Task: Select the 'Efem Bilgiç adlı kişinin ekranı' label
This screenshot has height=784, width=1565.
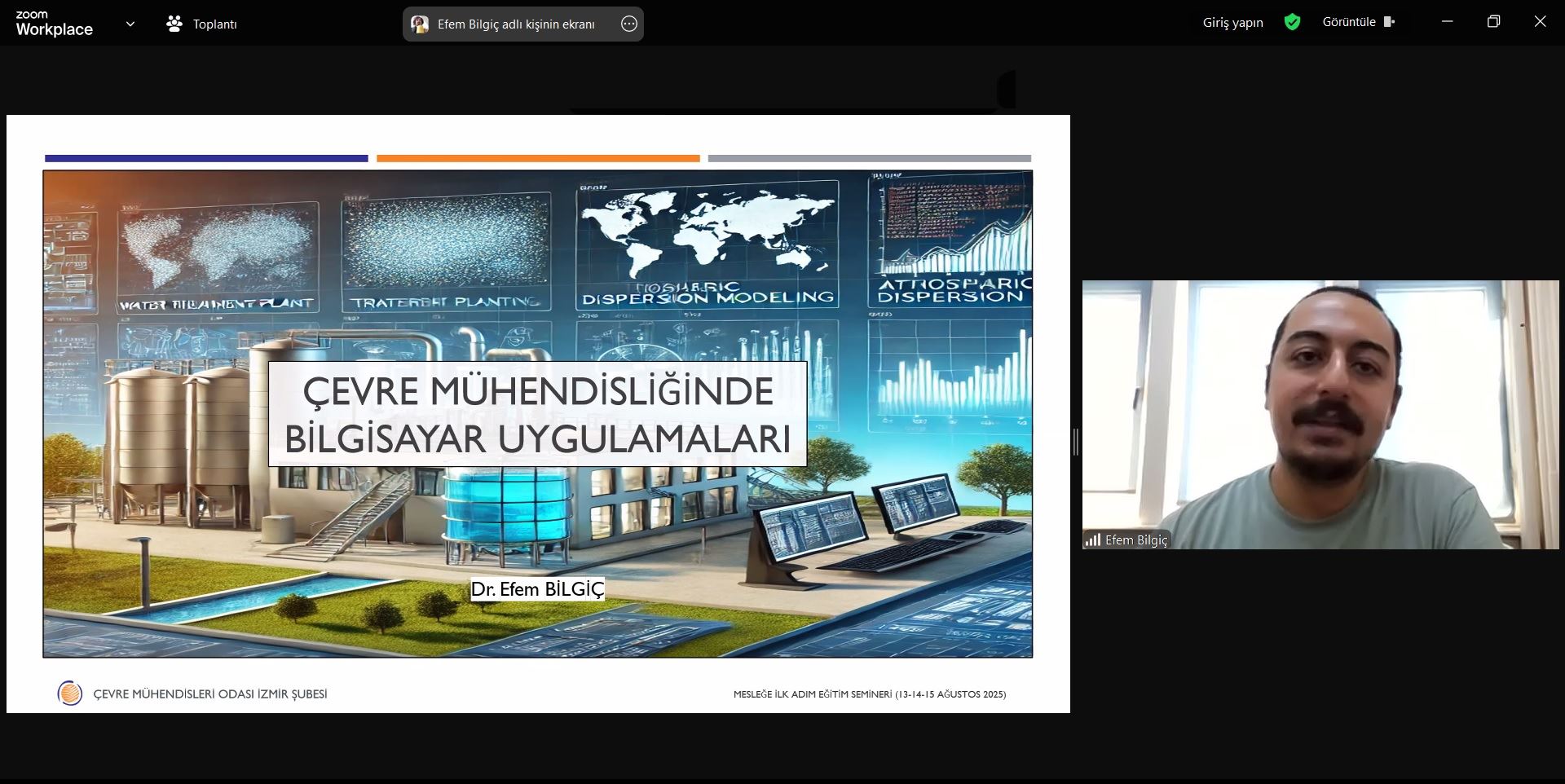Action: pyautogui.click(x=516, y=24)
